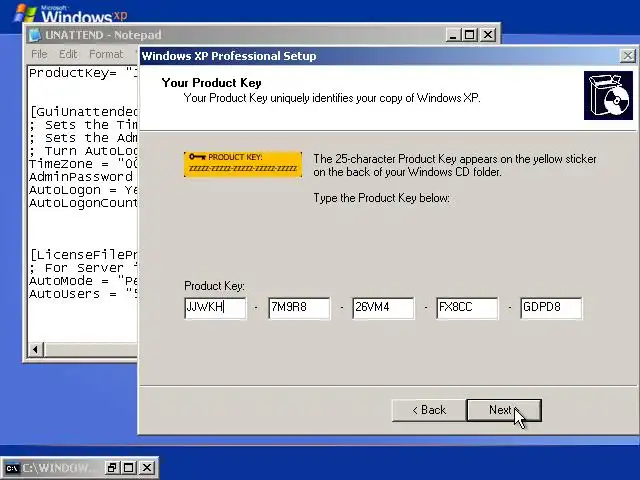
Task: Click the AutoLogon = line in Notepad
Action: pyautogui.click(x=83, y=190)
